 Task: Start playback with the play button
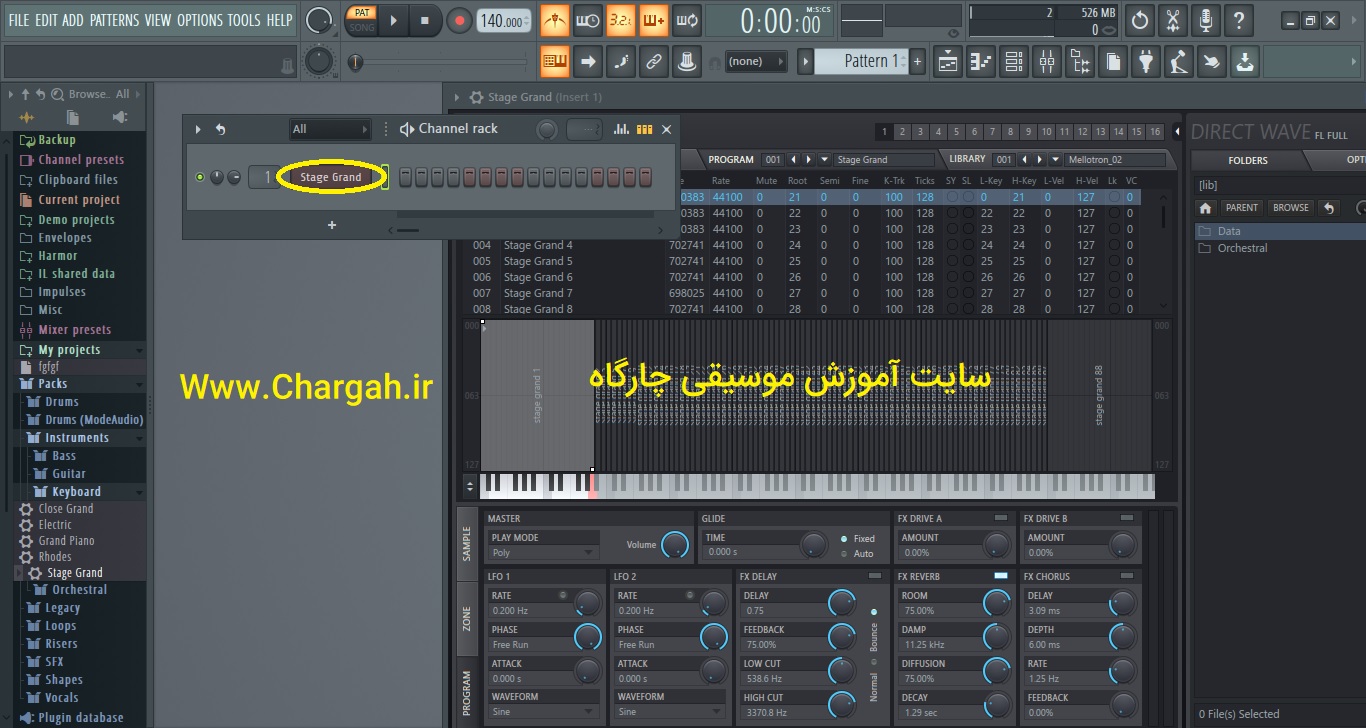pyautogui.click(x=393, y=20)
